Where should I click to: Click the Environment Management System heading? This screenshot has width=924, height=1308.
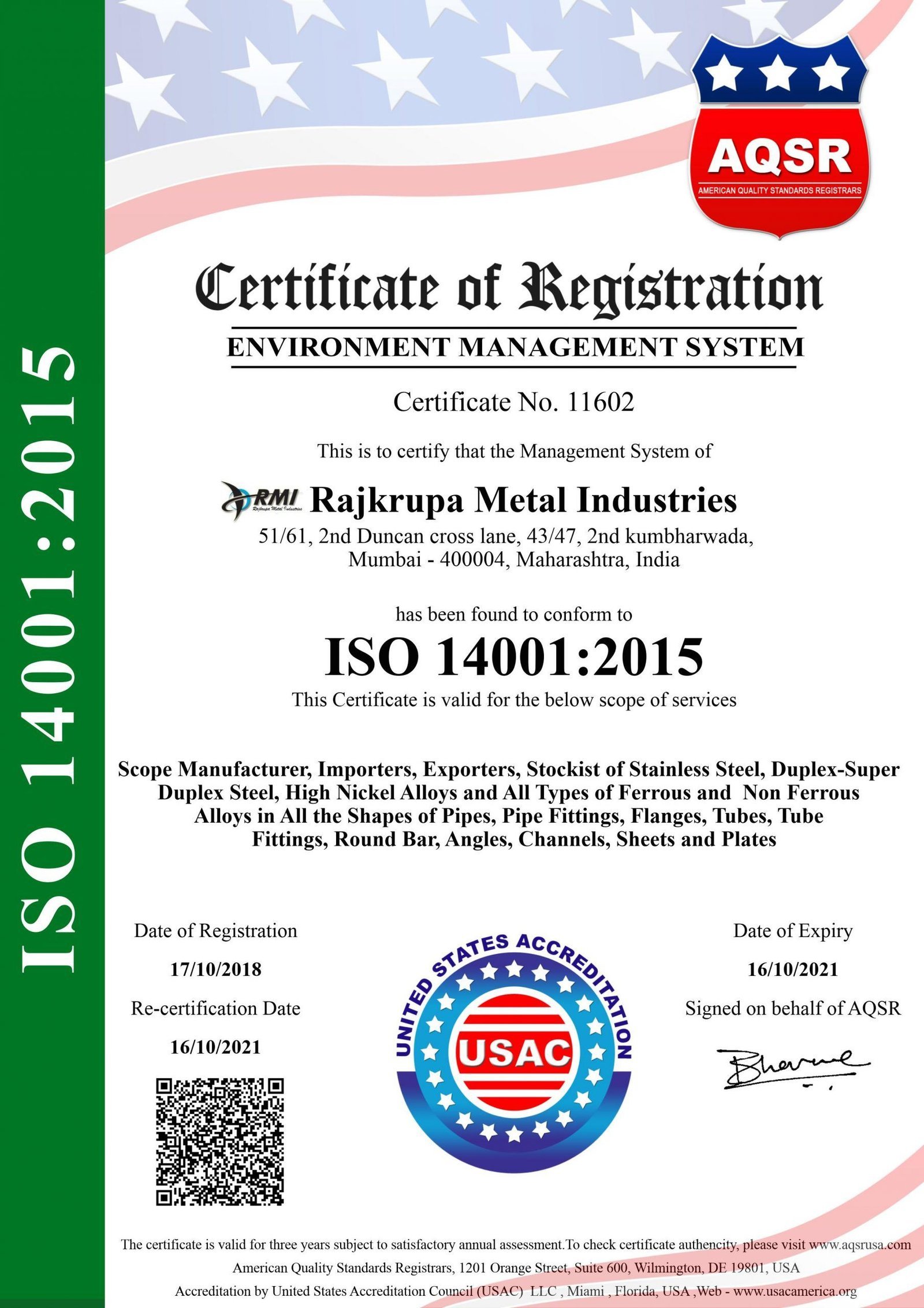pos(515,347)
